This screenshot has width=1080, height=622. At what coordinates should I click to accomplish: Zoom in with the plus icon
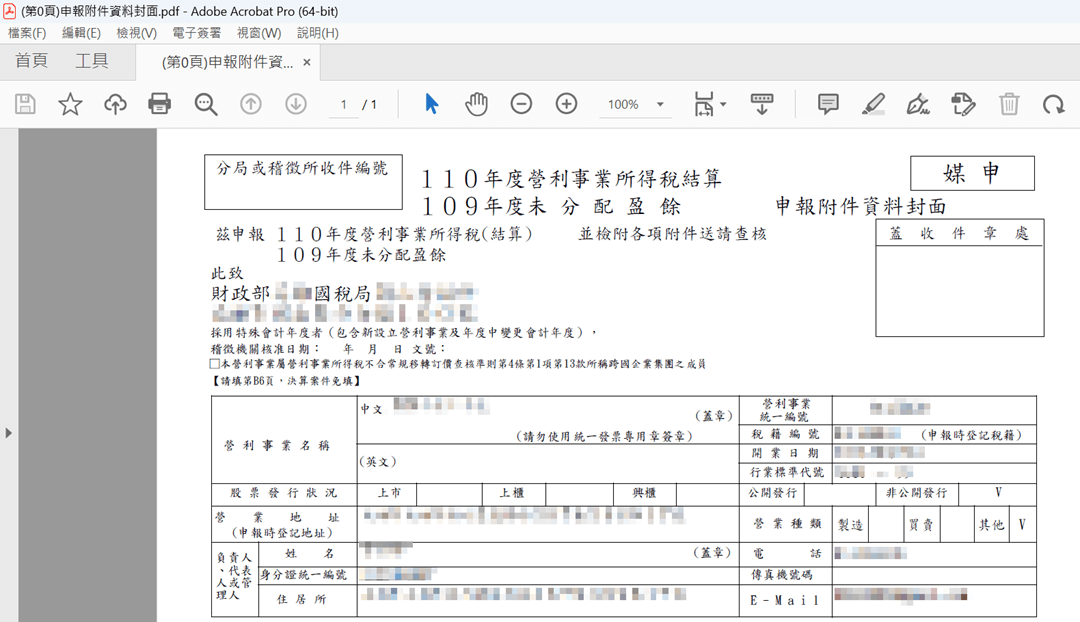(566, 104)
